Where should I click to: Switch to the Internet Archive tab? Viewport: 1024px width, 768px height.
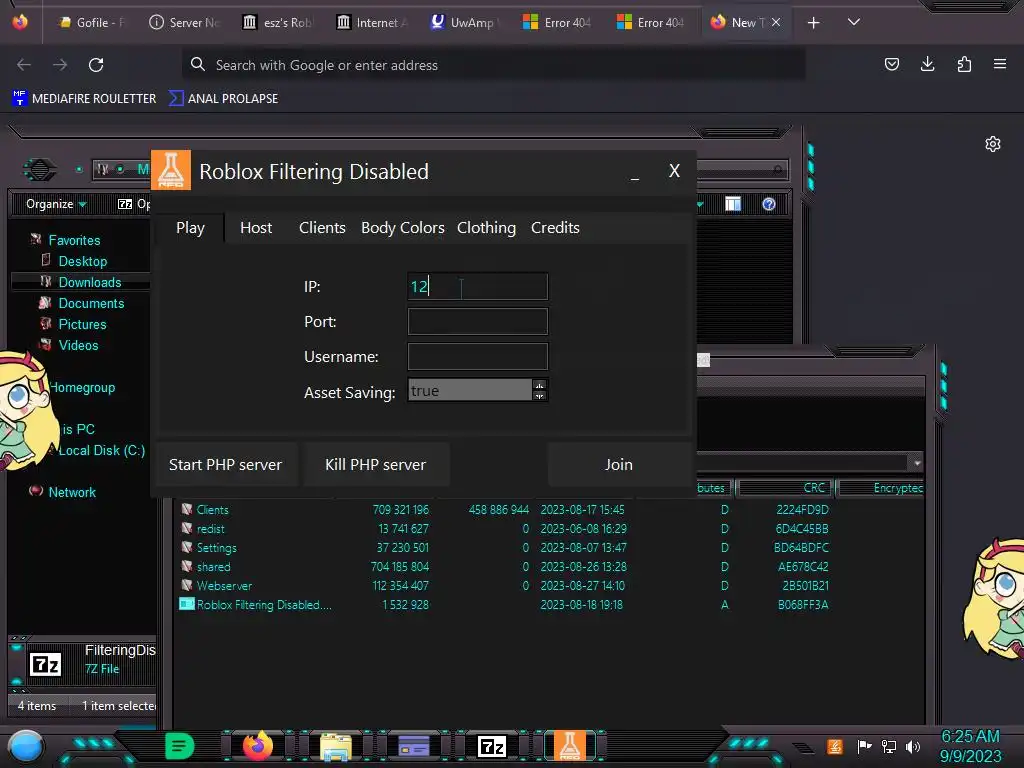tap(372, 22)
